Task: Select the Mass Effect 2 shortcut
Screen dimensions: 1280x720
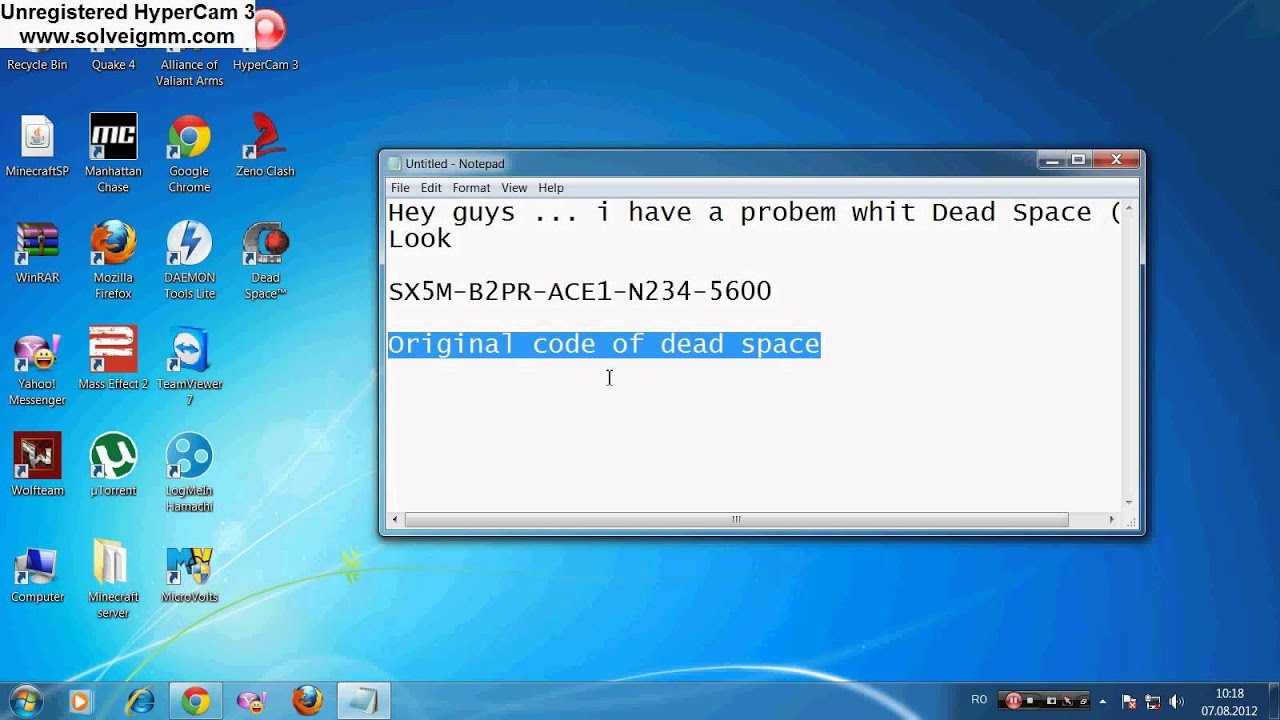Action: coord(113,359)
